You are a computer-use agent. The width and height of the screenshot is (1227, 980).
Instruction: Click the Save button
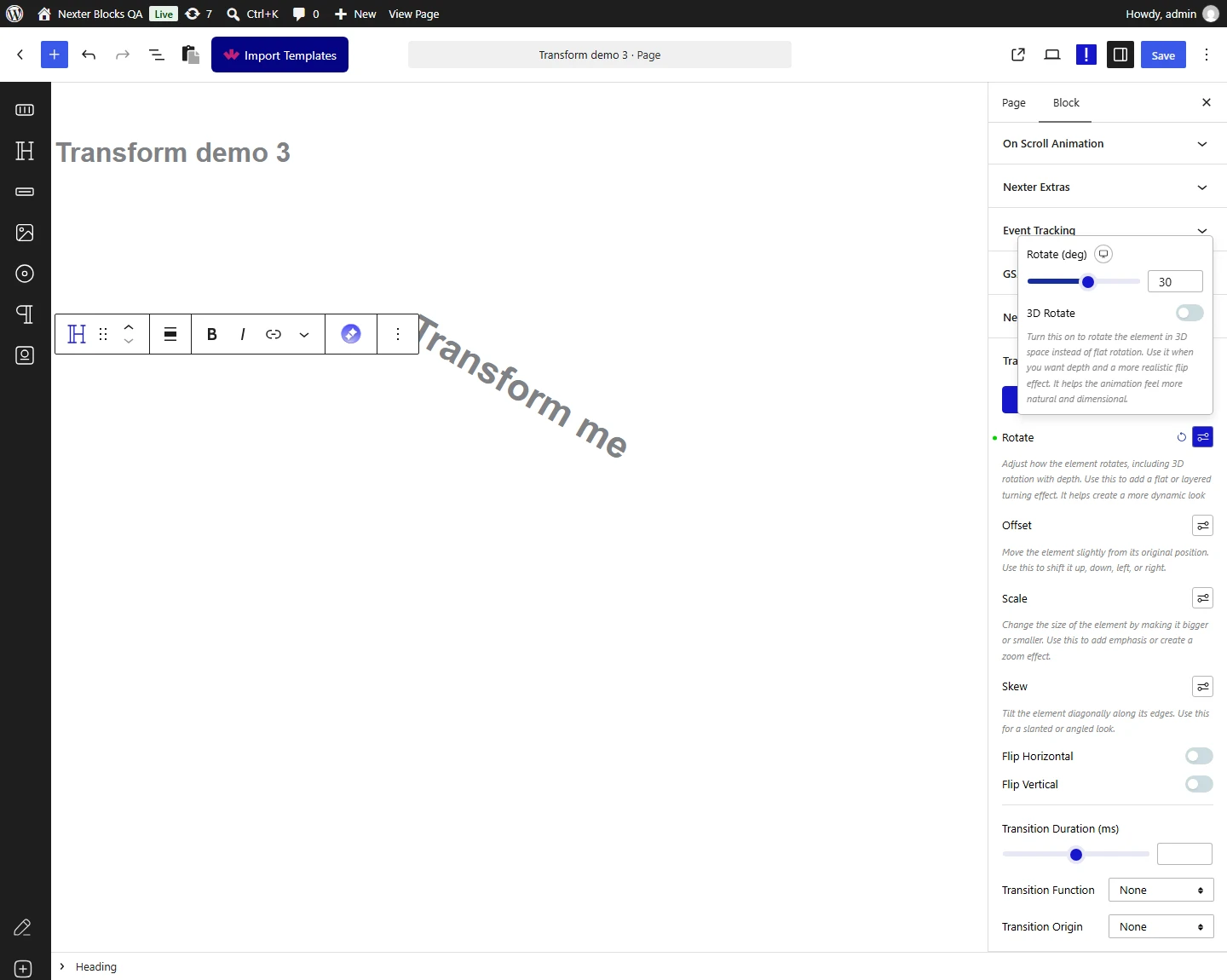tap(1163, 55)
